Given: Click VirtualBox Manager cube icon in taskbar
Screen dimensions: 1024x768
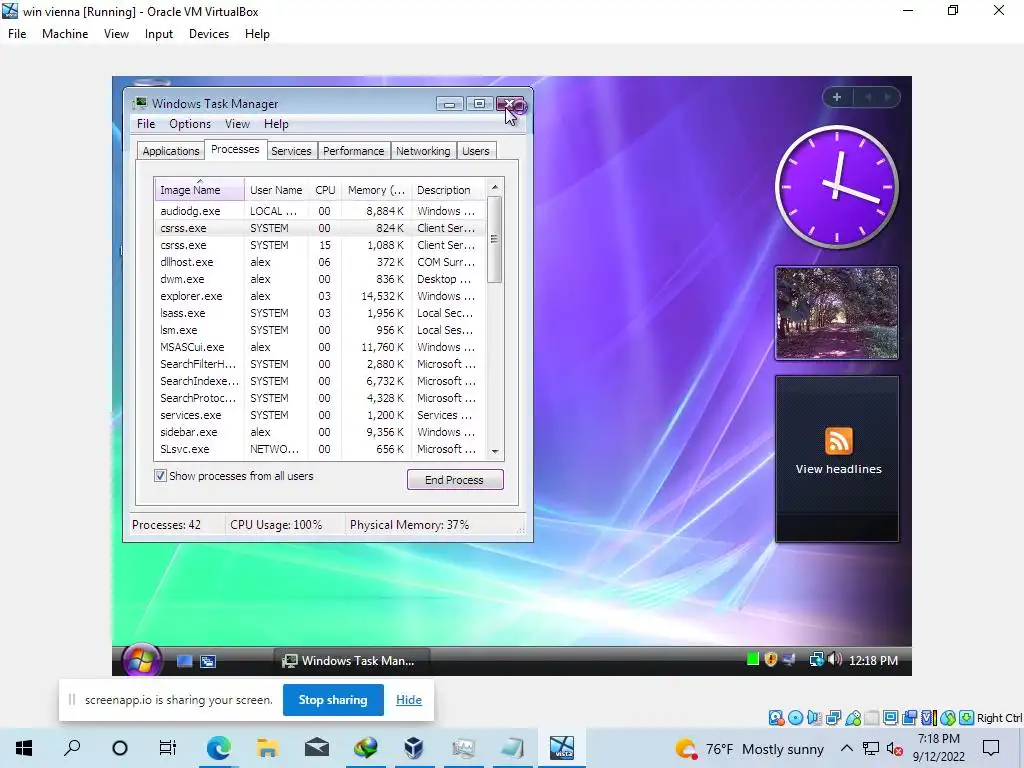Looking at the screenshot, I should (414, 748).
